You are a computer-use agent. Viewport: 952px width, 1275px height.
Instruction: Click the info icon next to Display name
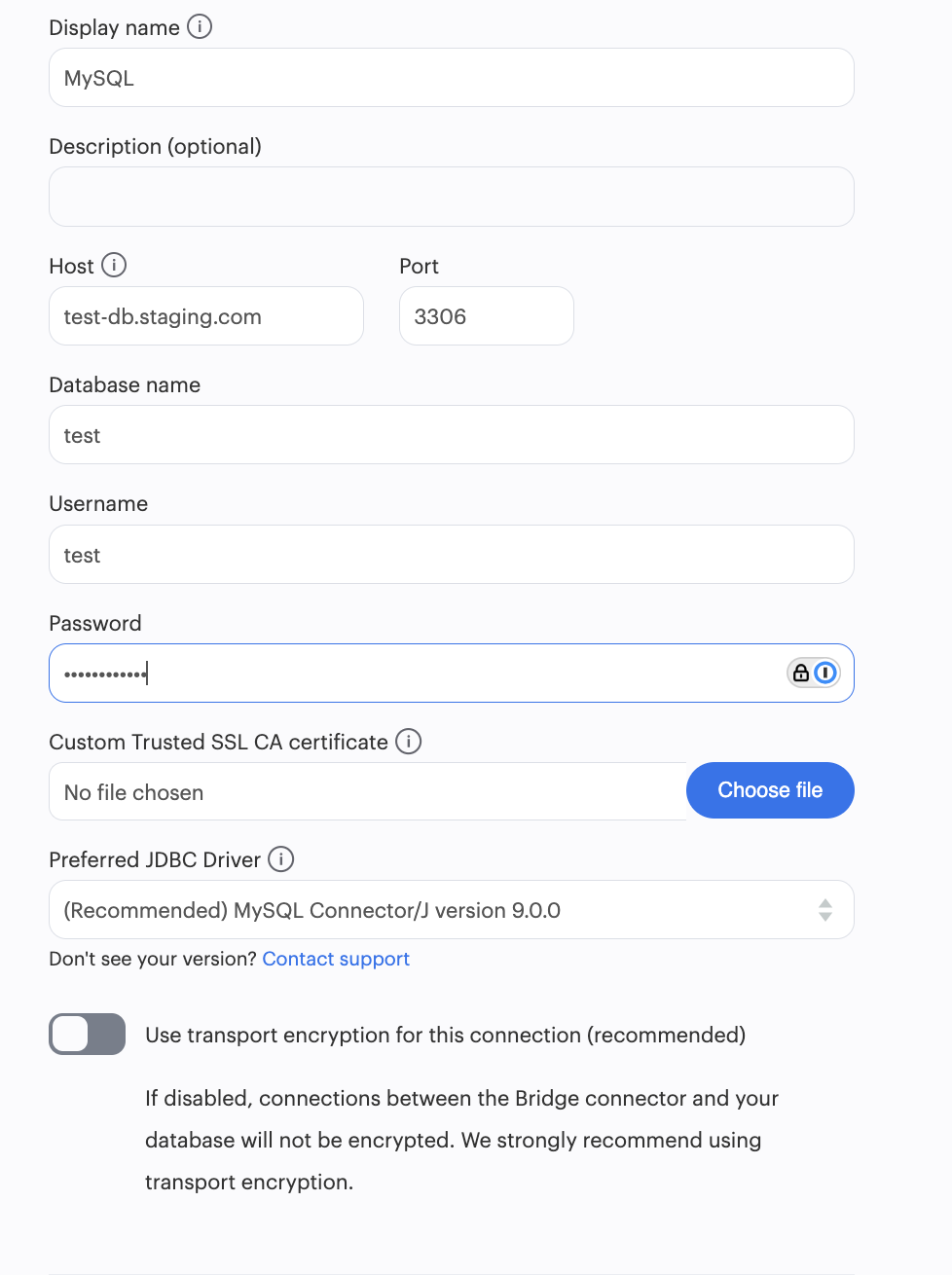(201, 27)
